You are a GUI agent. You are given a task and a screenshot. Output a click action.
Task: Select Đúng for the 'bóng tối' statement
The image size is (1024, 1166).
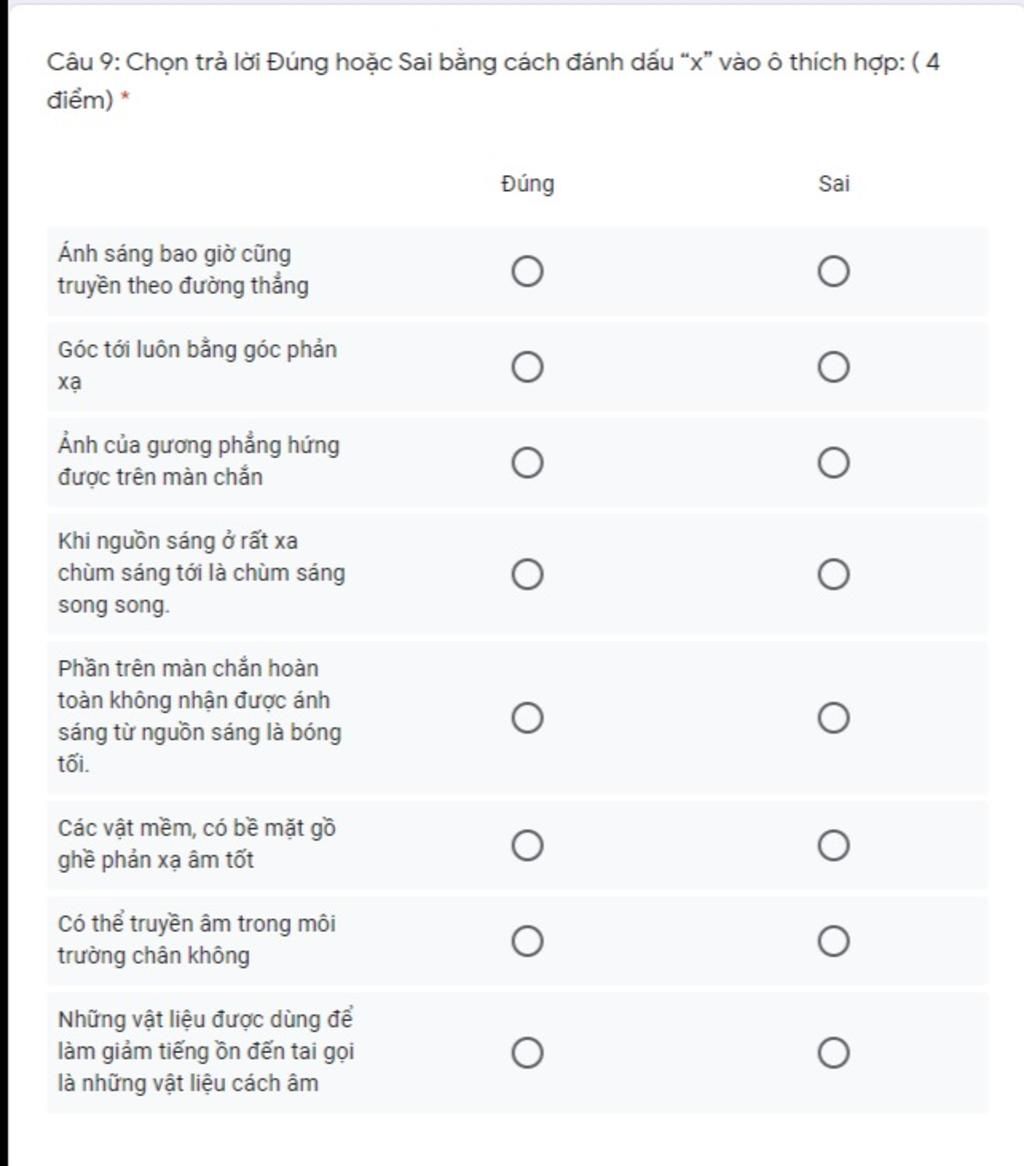point(527,718)
